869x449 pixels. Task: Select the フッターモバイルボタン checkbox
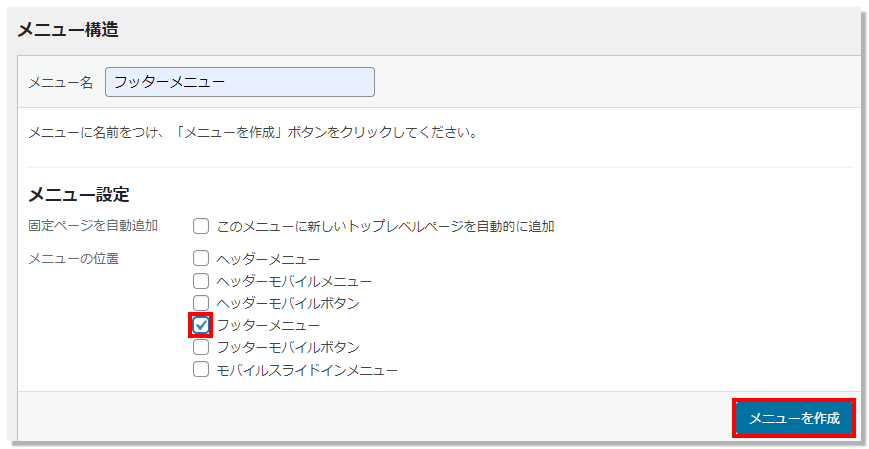pos(201,348)
